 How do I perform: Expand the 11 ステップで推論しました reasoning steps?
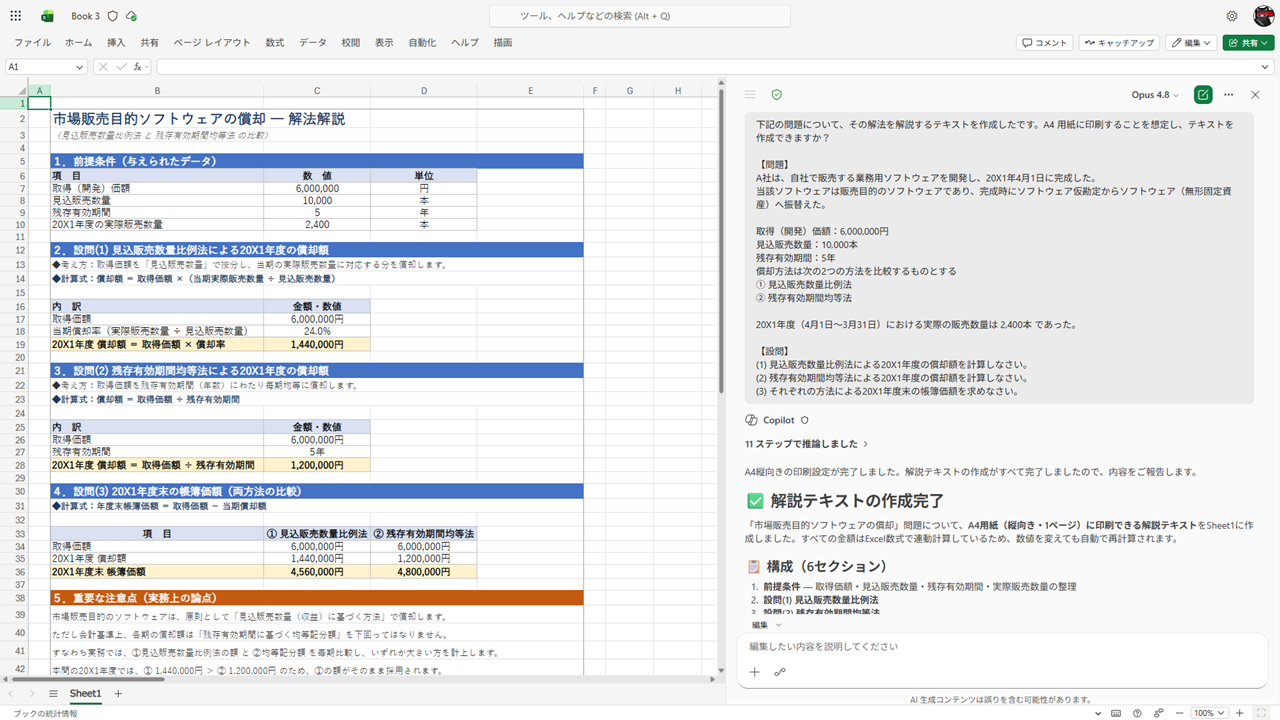click(x=807, y=443)
